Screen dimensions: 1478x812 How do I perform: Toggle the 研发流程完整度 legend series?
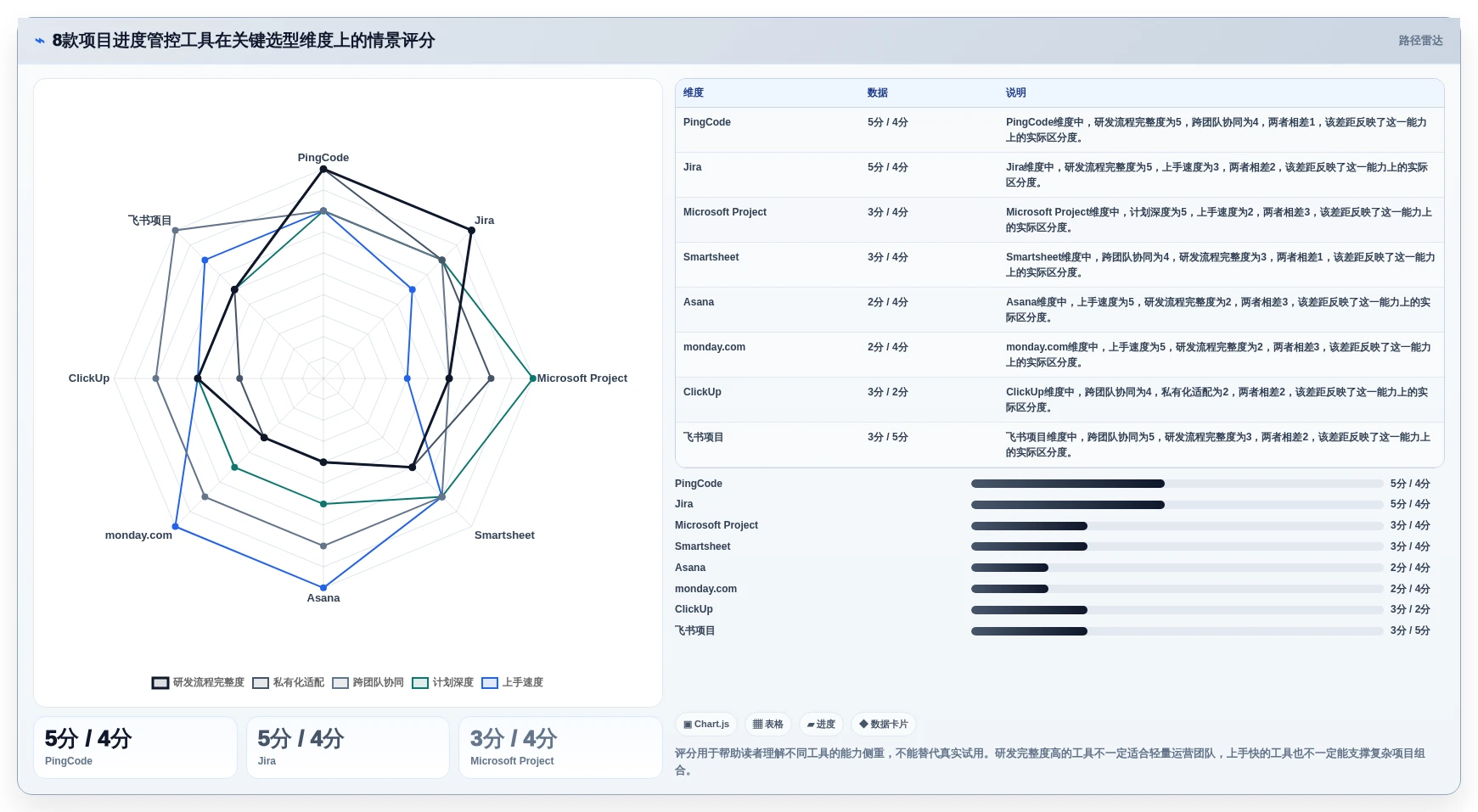click(198, 682)
